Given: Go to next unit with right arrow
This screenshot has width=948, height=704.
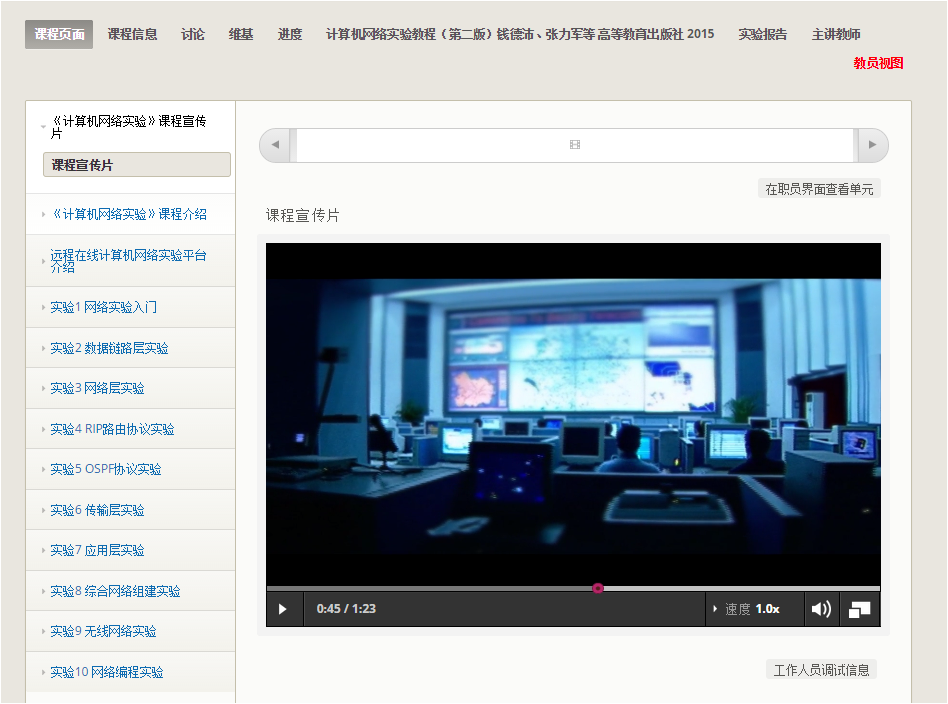Looking at the screenshot, I should (x=872, y=145).
